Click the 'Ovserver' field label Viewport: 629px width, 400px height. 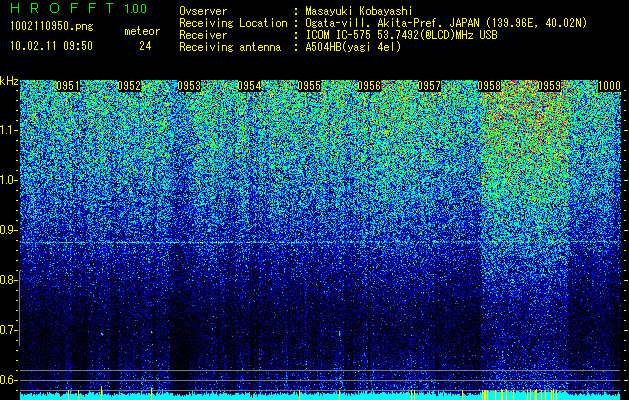coord(203,11)
